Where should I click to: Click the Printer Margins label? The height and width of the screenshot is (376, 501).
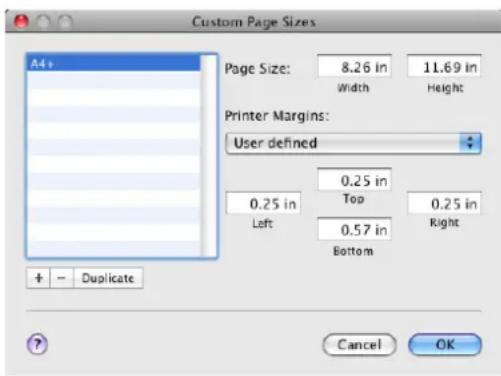click(x=277, y=116)
